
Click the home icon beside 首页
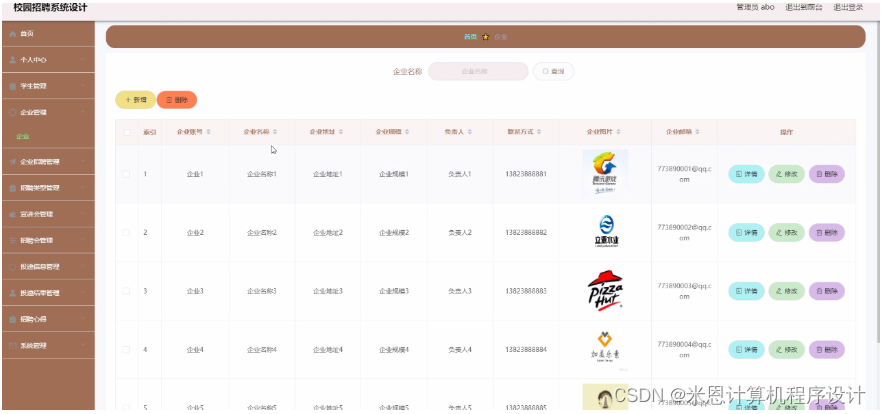pos(12,34)
